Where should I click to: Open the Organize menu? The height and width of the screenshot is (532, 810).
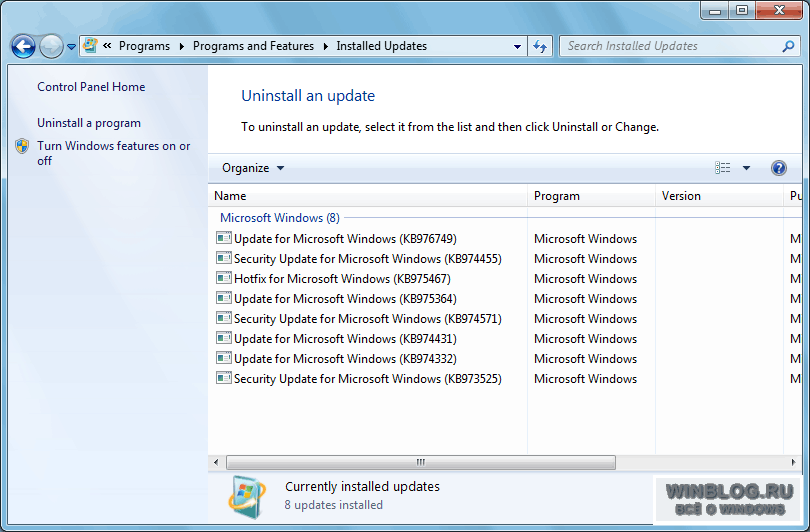click(x=253, y=168)
